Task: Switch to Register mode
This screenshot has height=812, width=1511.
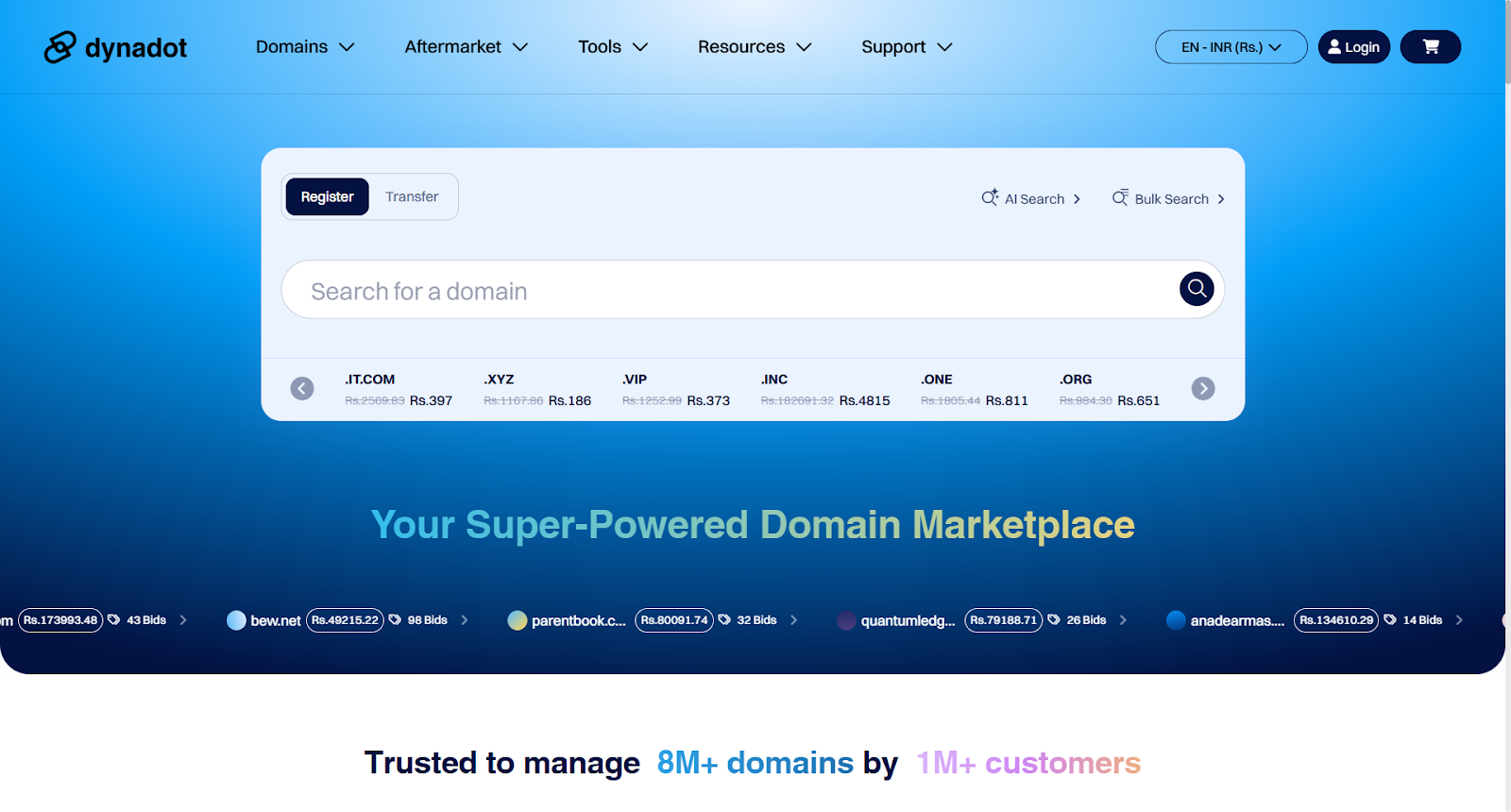Action: tap(327, 197)
